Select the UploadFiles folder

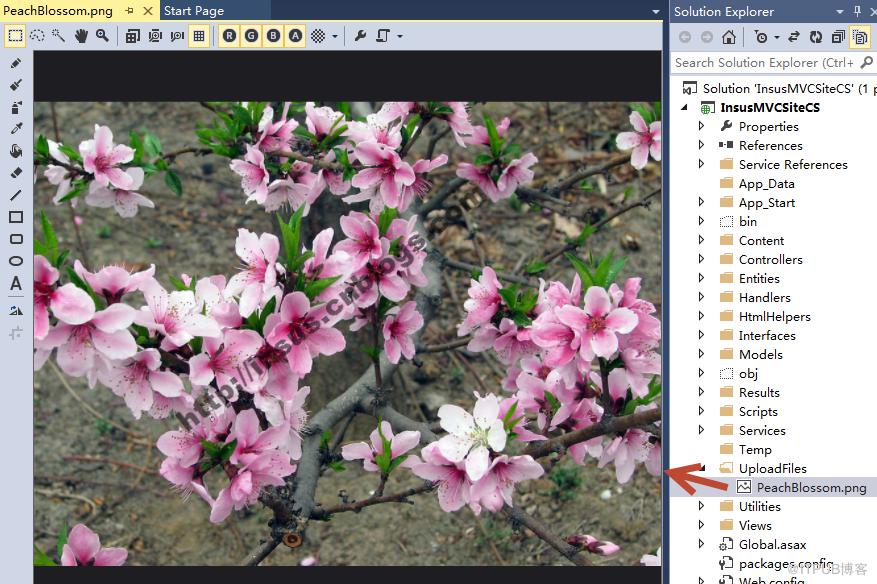click(772, 468)
